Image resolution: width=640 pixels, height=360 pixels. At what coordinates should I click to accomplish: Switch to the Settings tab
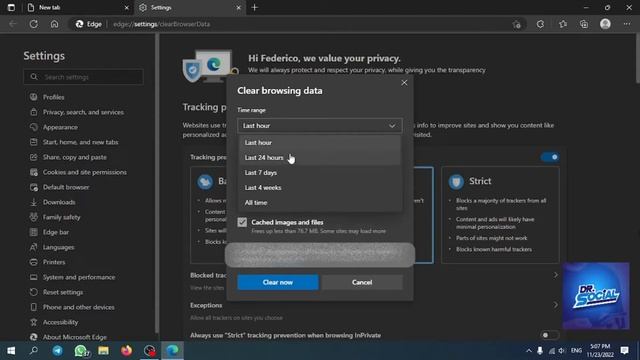pyautogui.click(x=190, y=7)
